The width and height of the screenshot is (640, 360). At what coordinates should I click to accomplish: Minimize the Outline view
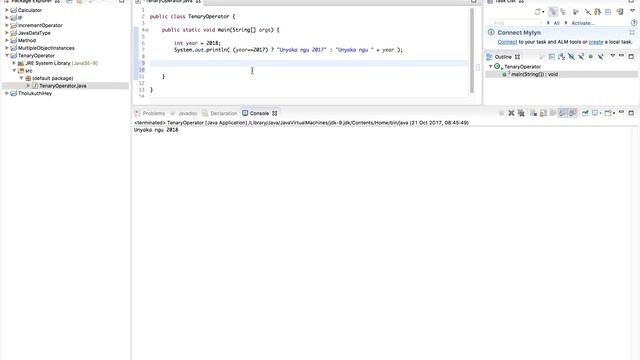tap(622, 56)
